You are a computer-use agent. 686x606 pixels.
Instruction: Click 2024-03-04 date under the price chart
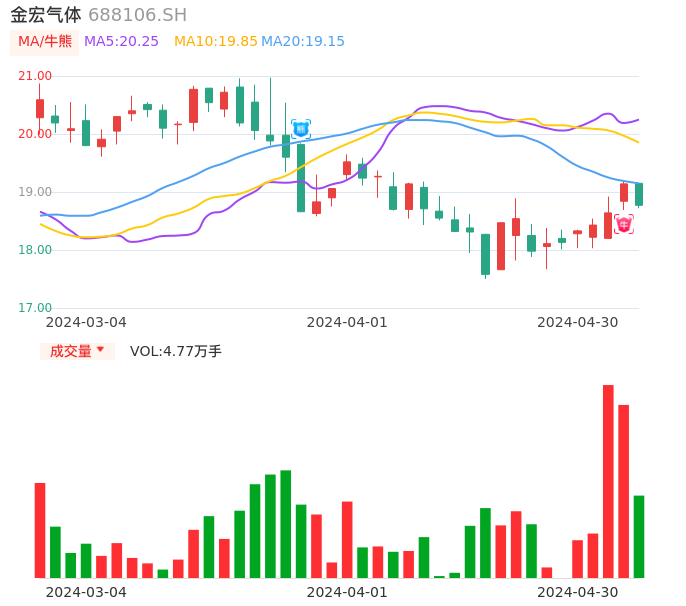[86, 322]
